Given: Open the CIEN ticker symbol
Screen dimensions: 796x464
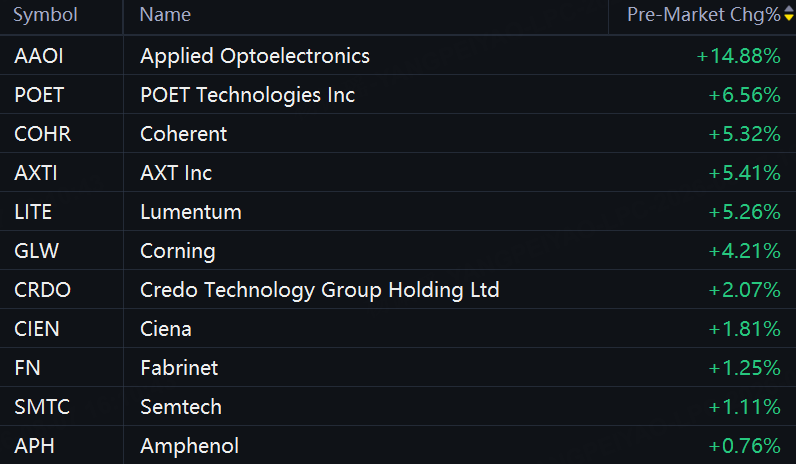Looking at the screenshot, I should pos(37,329).
